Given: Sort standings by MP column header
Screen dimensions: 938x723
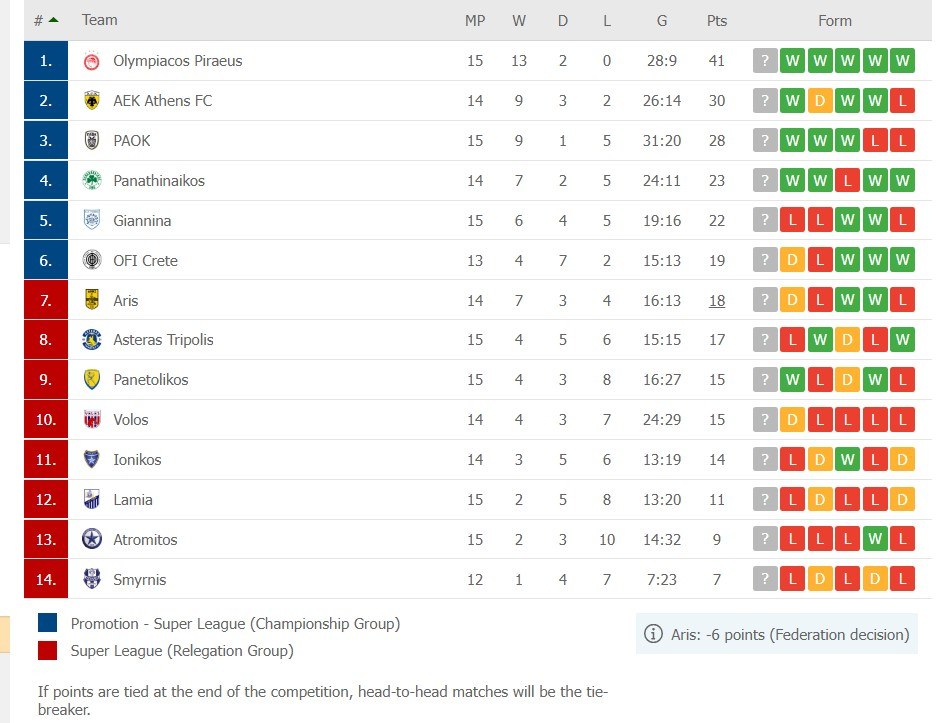Looking at the screenshot, I should [475, 20].
